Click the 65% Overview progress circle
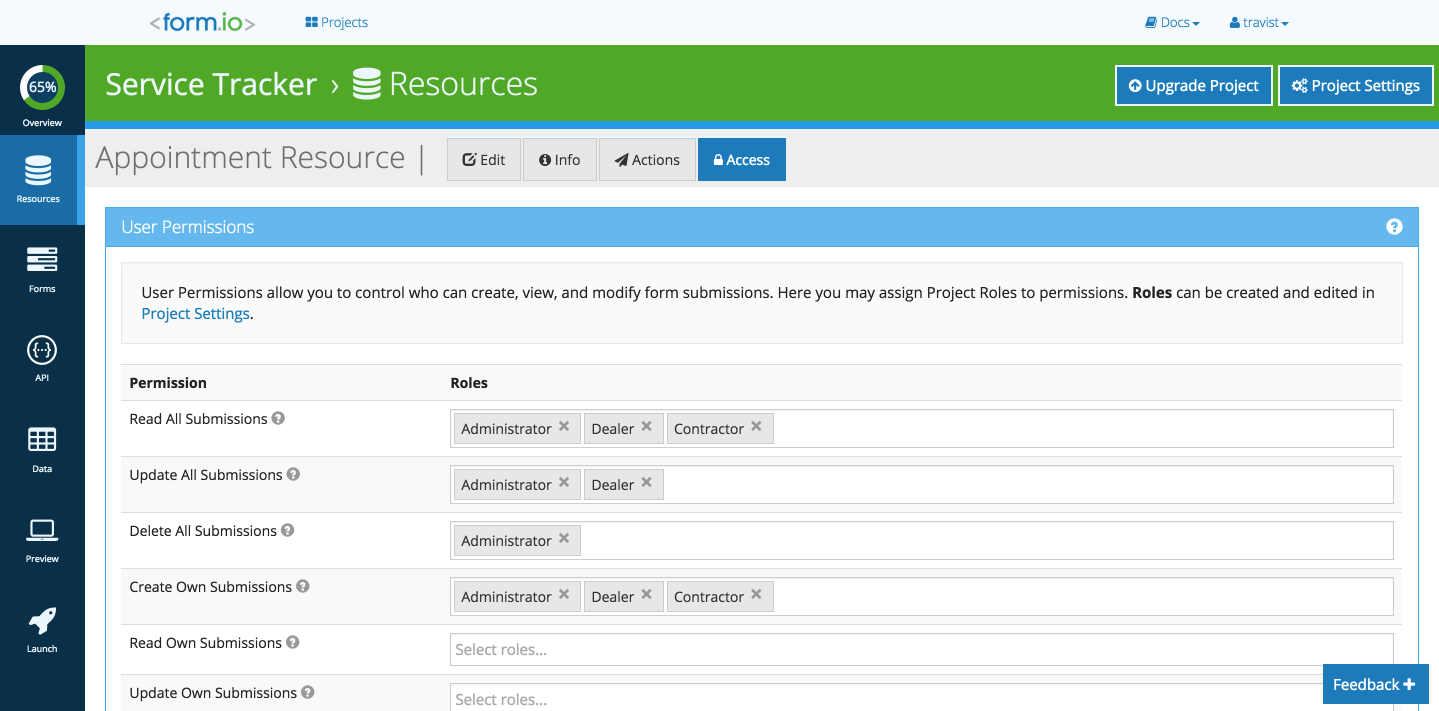 [x=42, y=88]
